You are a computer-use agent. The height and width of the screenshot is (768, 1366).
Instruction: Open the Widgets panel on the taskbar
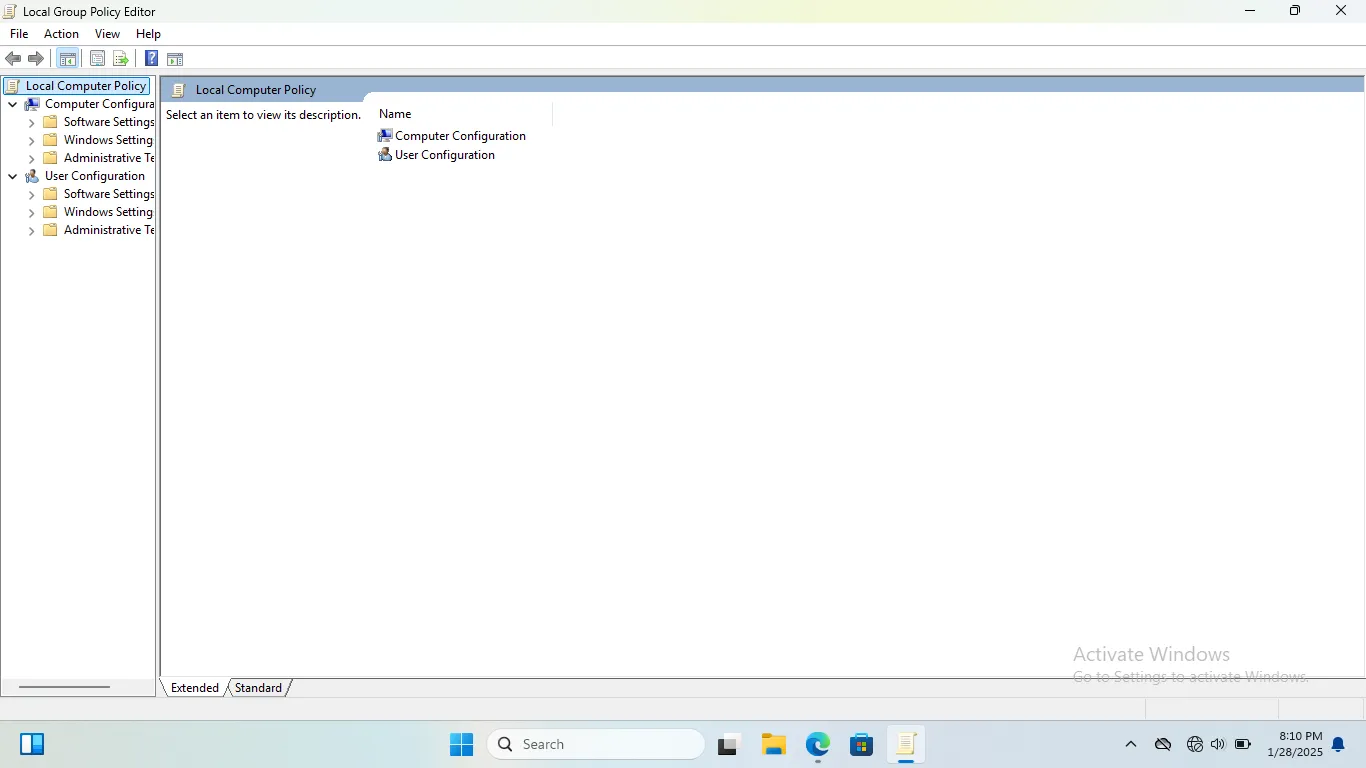tap(32, 744)
